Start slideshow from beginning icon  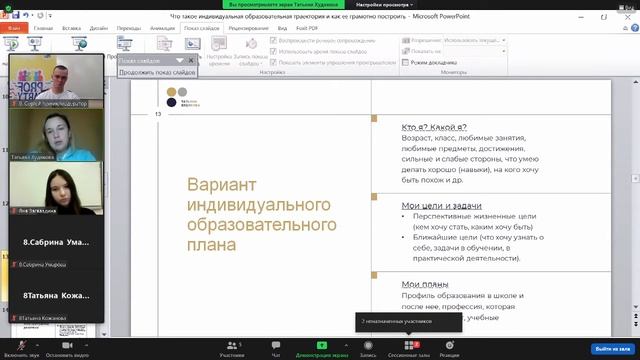(11, 44)
